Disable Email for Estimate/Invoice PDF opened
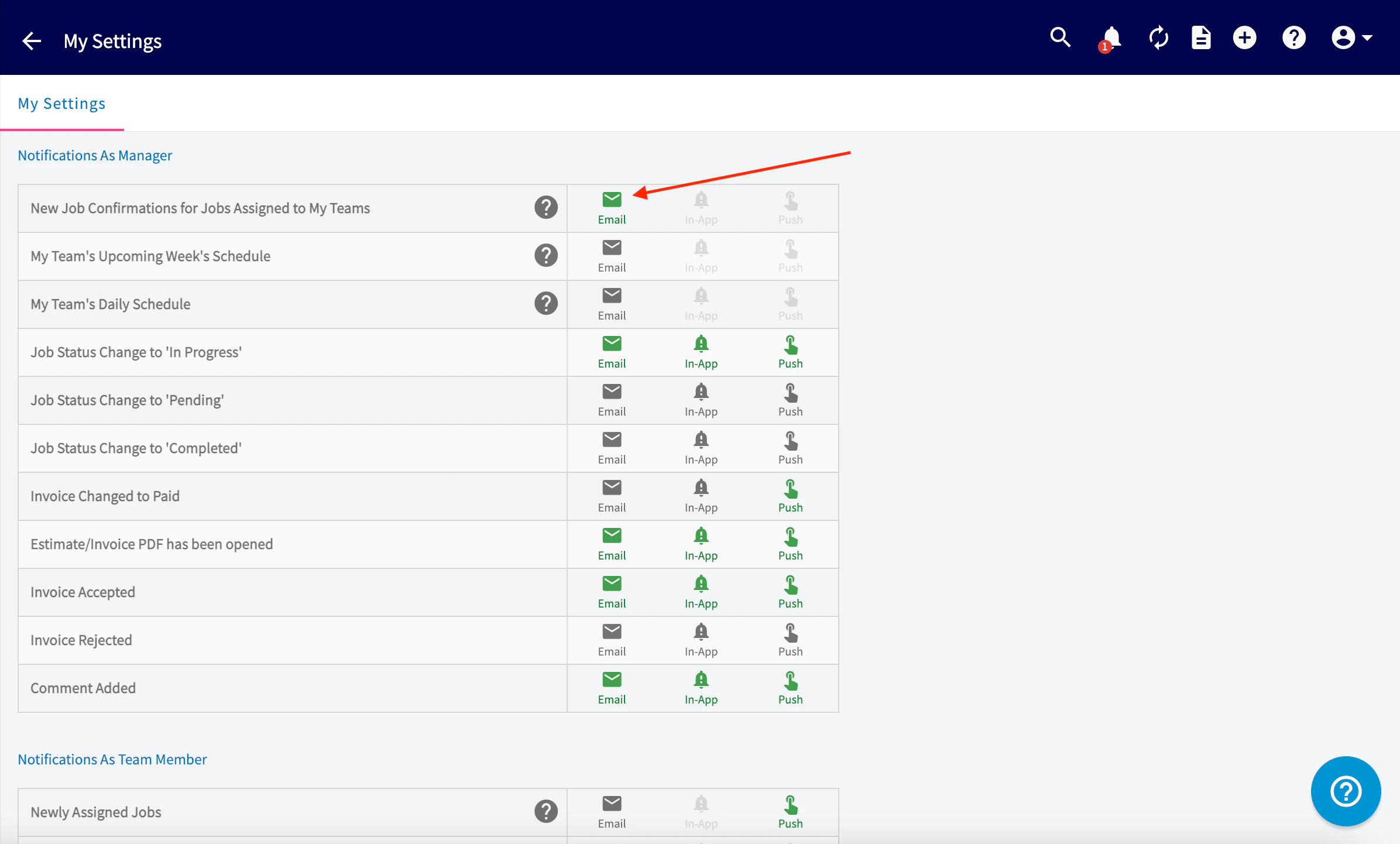 (x=612, y=544)
